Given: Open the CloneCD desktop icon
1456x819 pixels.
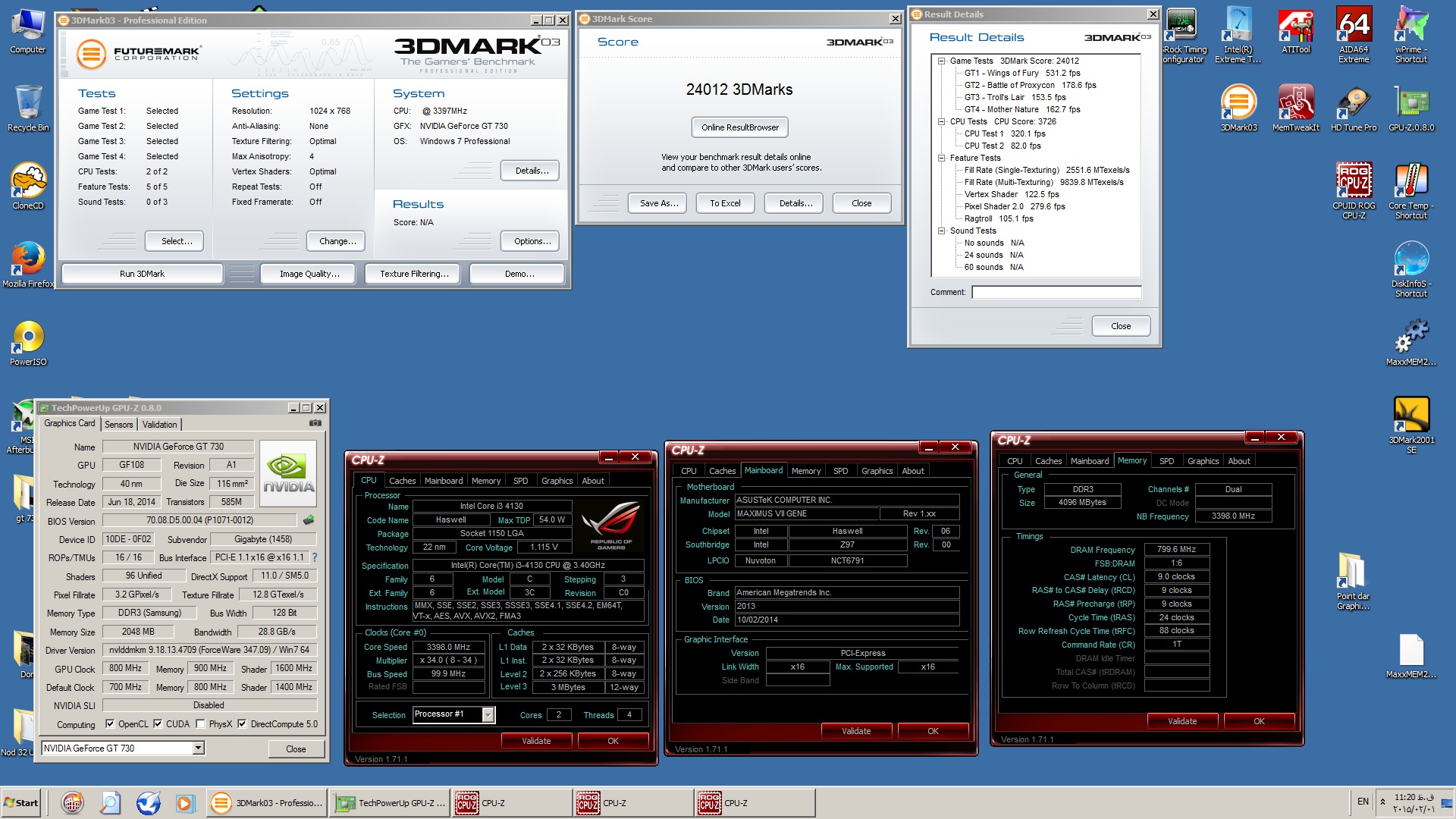Looking at the screenshot, I should (x=28, y=186).
